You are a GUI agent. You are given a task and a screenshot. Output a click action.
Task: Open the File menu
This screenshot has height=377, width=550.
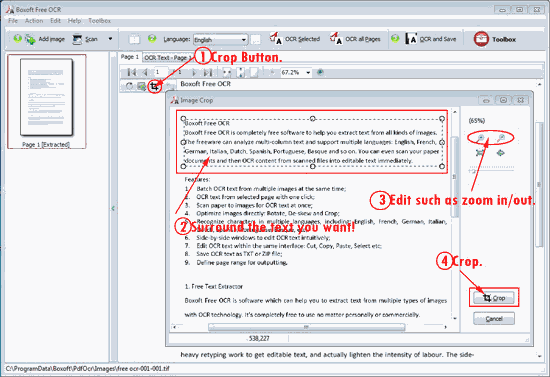13,21
